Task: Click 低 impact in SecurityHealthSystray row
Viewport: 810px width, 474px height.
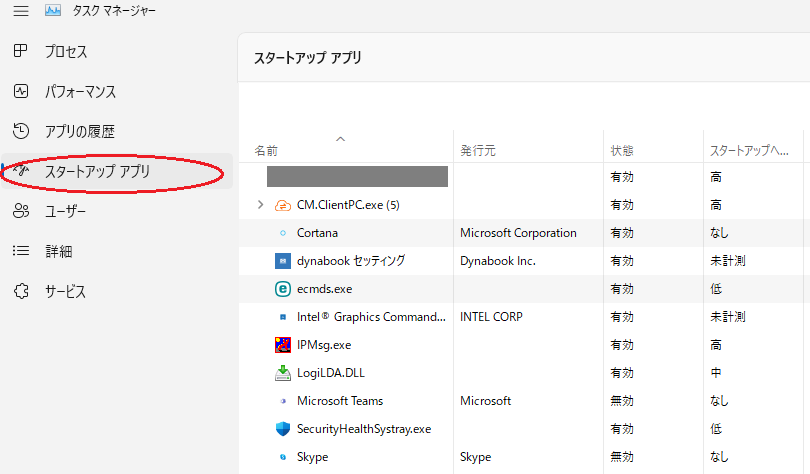Action: point(715,429)
